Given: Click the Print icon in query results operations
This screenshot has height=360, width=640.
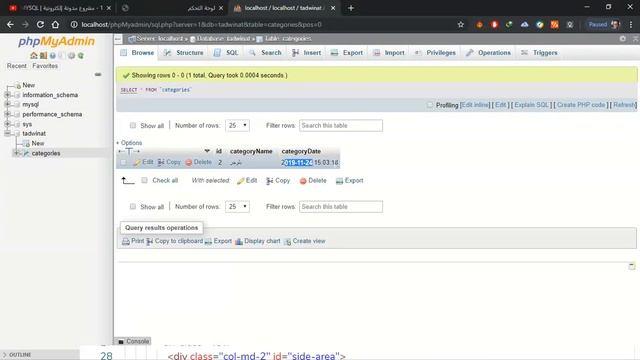Looking at the screenshot, I should pos(126,241).
